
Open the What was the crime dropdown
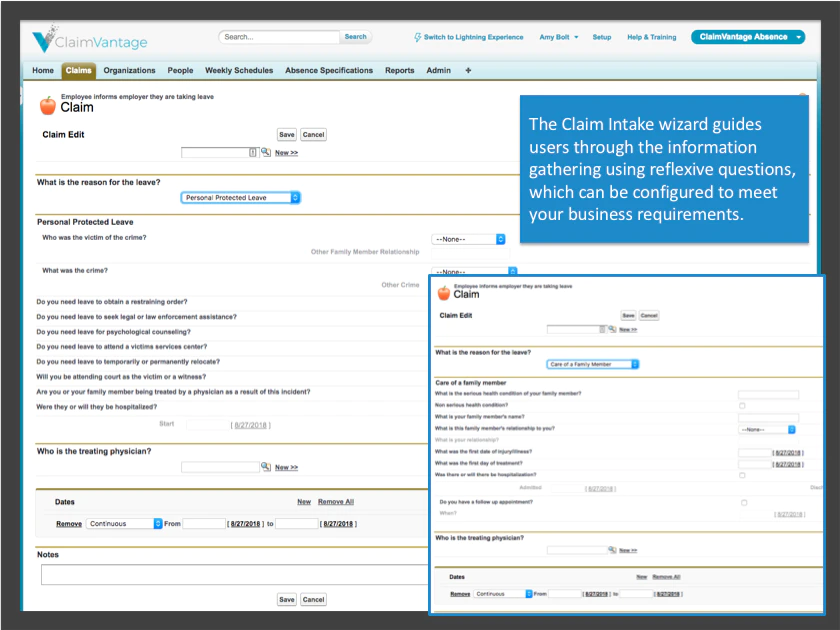(x=474, y=271)
